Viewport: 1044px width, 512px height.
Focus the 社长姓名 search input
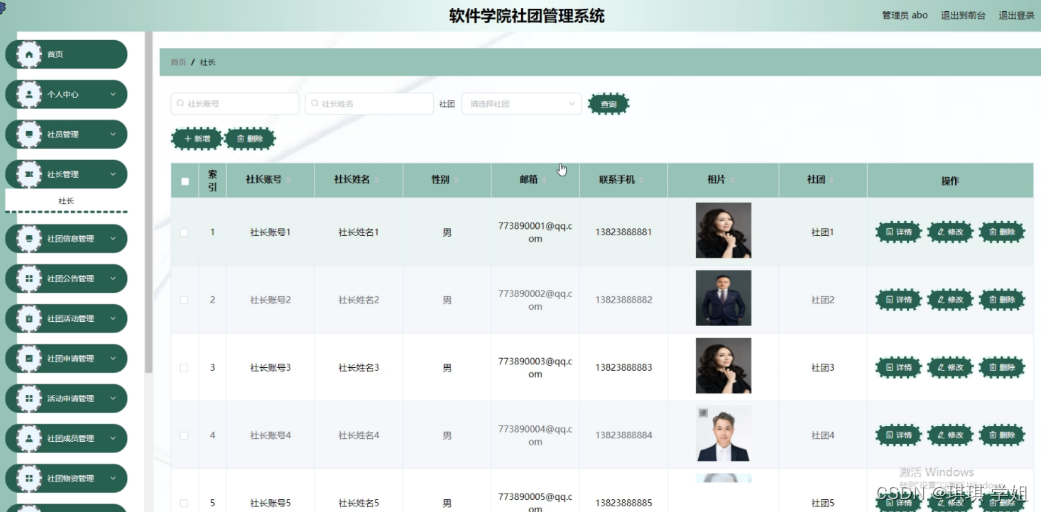[x=370, y=104]
